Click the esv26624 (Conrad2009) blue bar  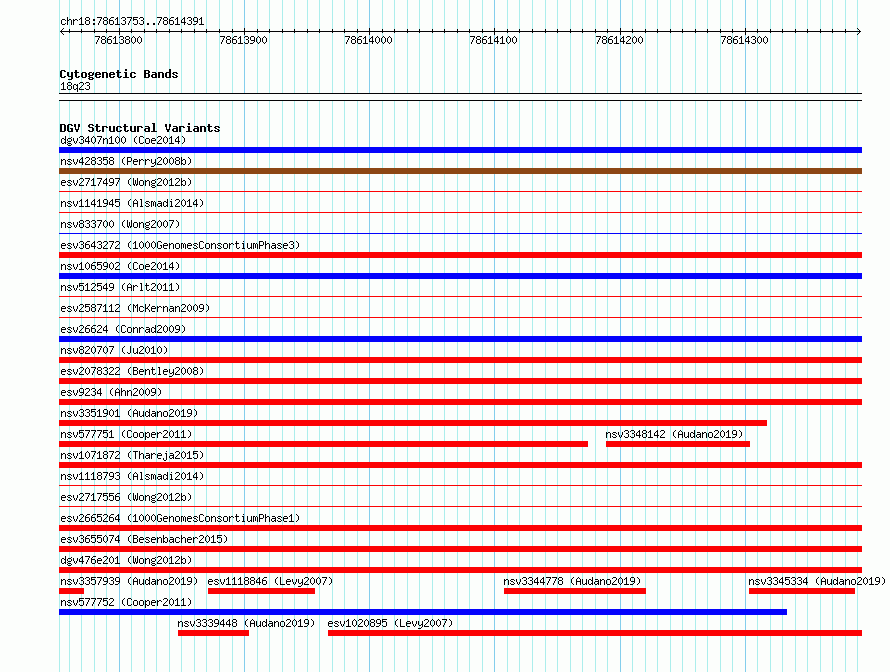click(x=460, y=339)
